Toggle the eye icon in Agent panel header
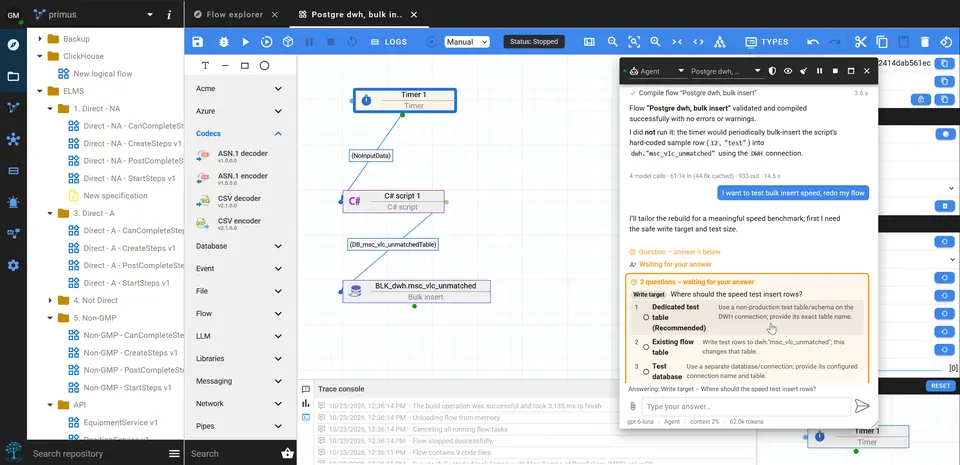Viewport: 960px width, 465px height. [788, 71]
